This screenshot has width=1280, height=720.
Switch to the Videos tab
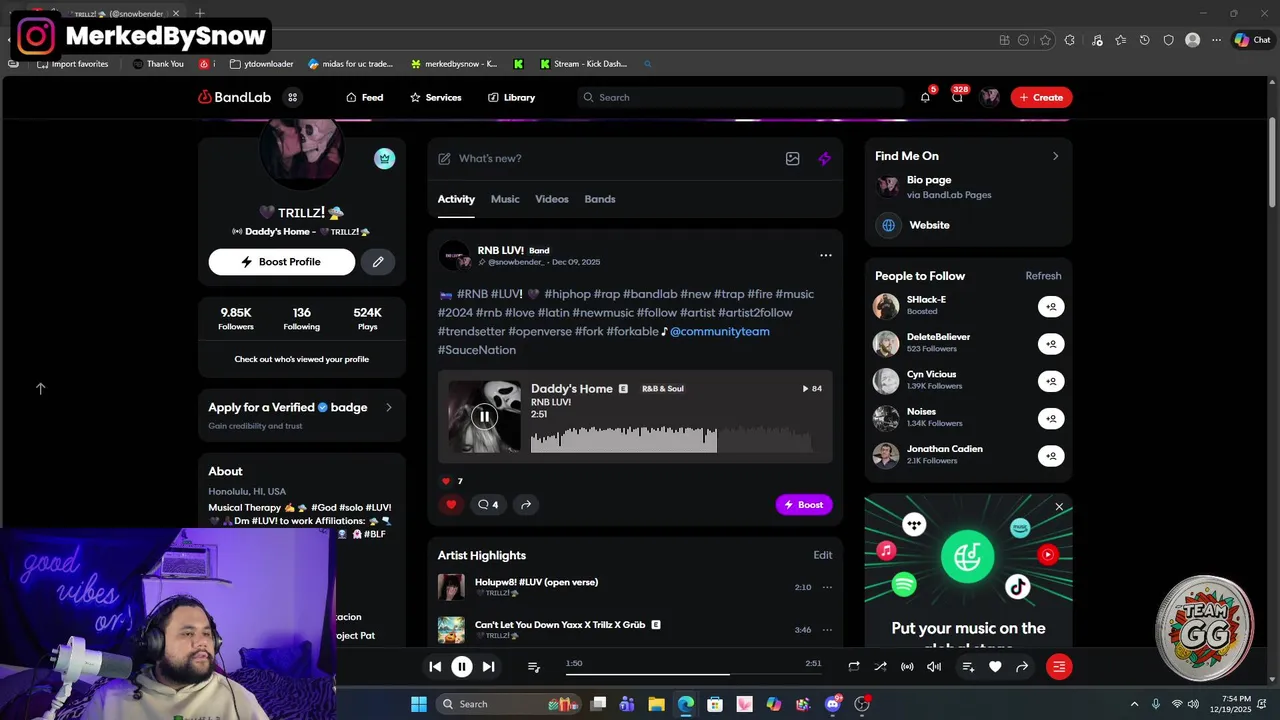pos(552,199)
